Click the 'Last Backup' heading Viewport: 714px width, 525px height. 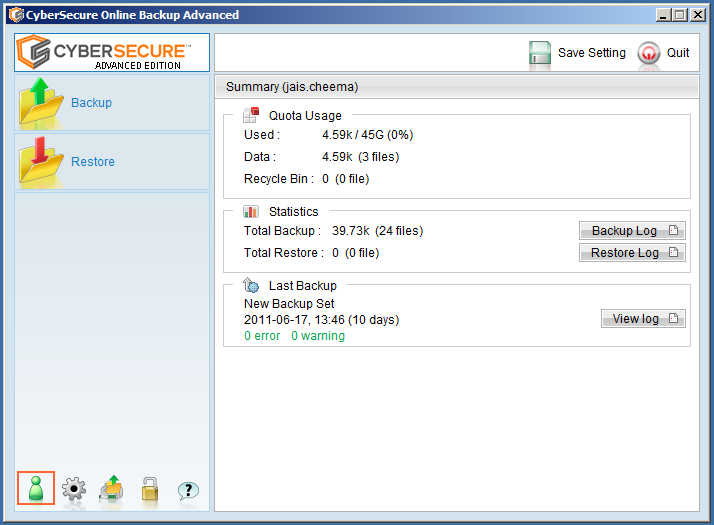click(303, 285)
